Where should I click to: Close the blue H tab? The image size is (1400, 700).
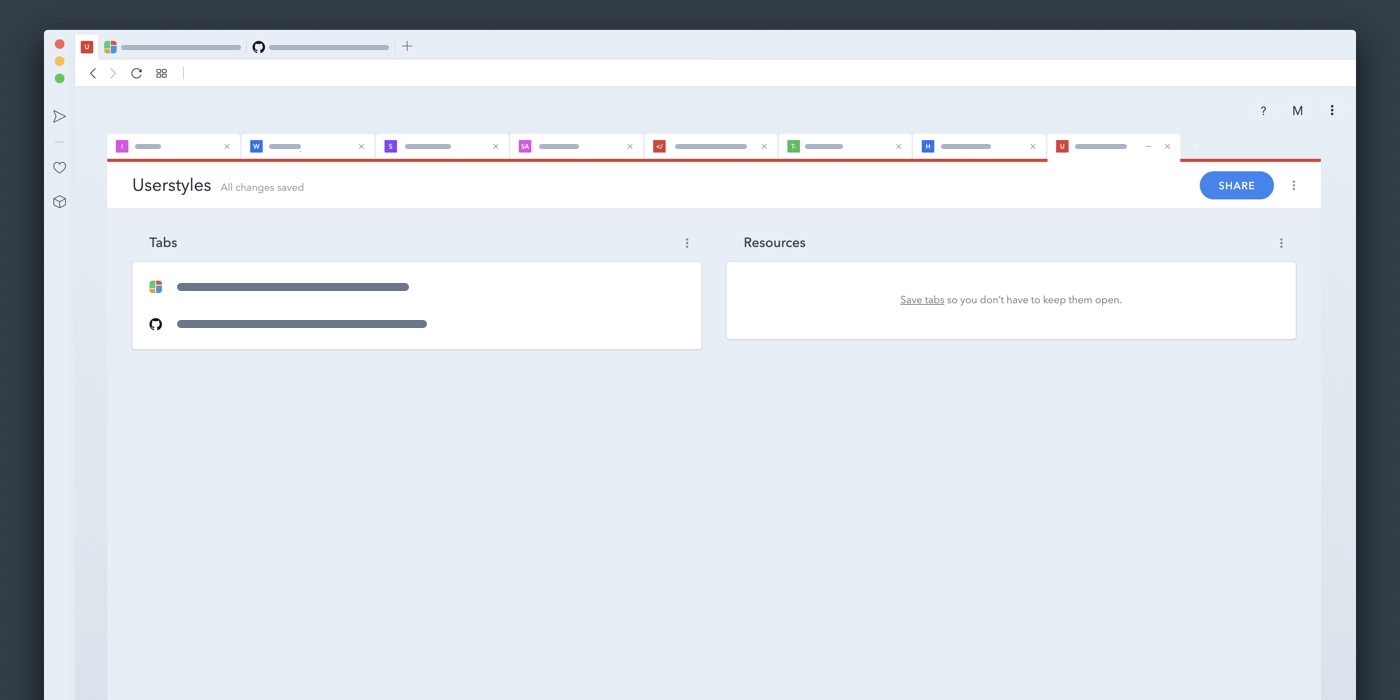tap(1032, 146)
